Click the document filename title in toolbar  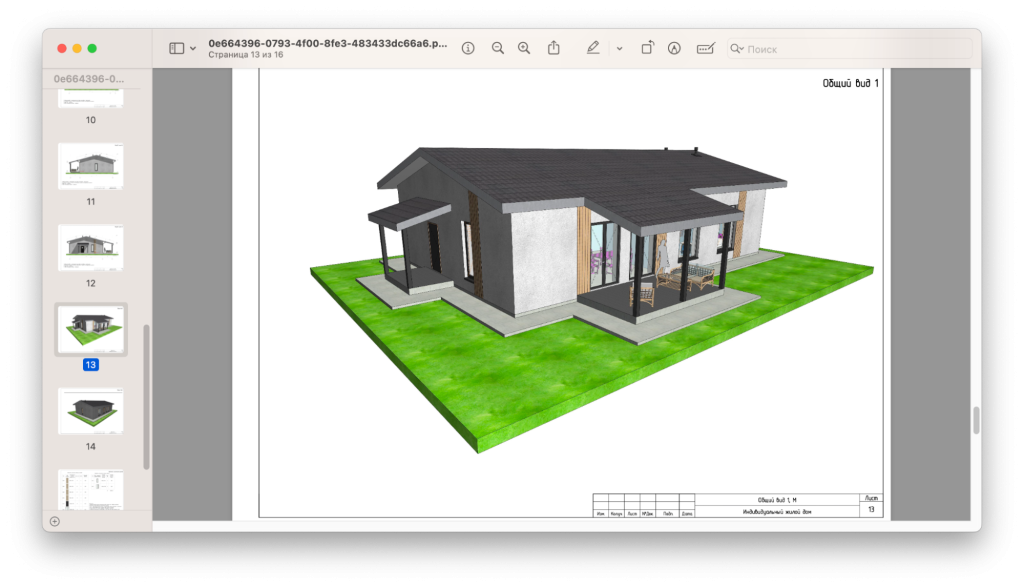point(327,44)
